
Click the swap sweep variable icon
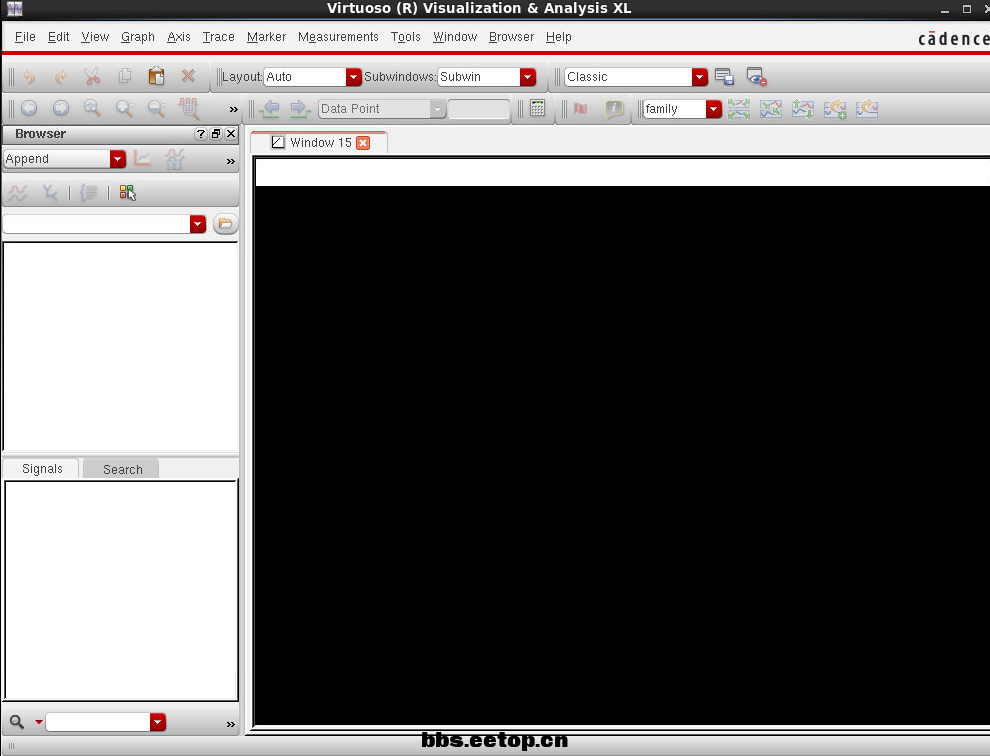tap(802, 109)
